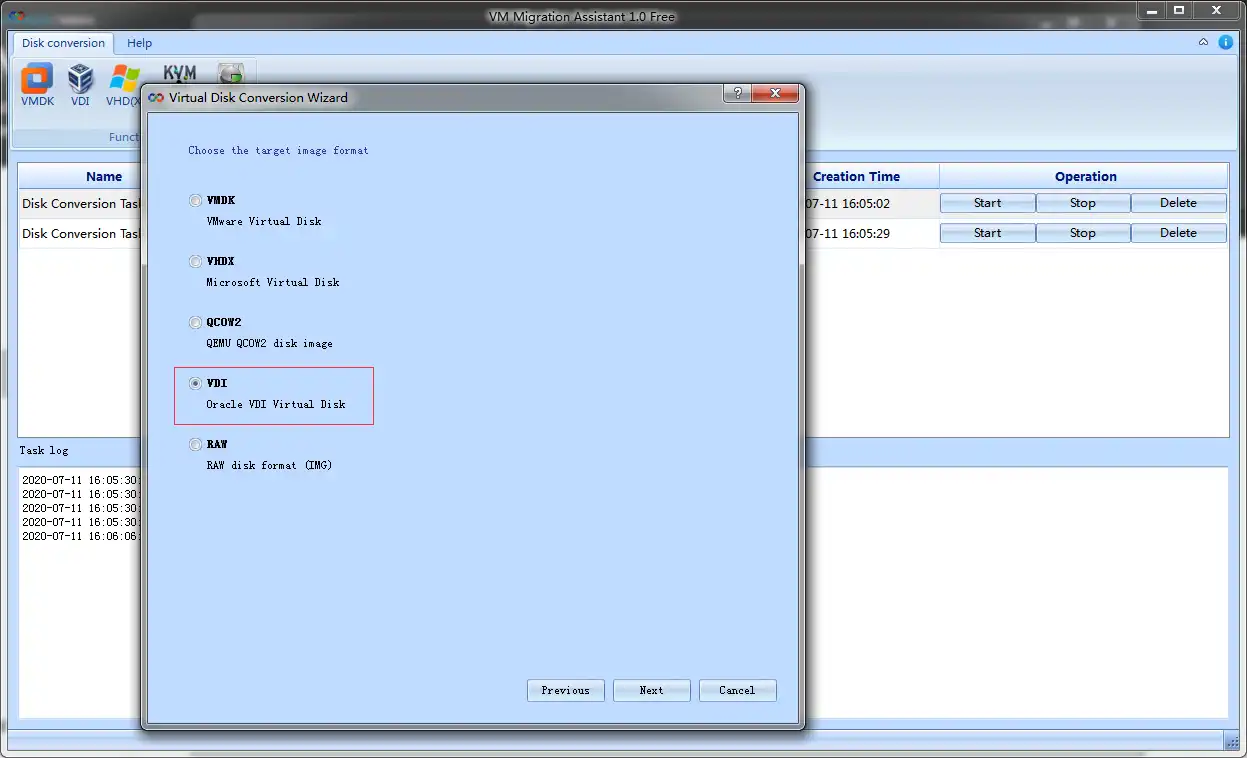Click the wizard help question mark button
1247x758 pixels.
pyautogui.click(x=737, y=93)
